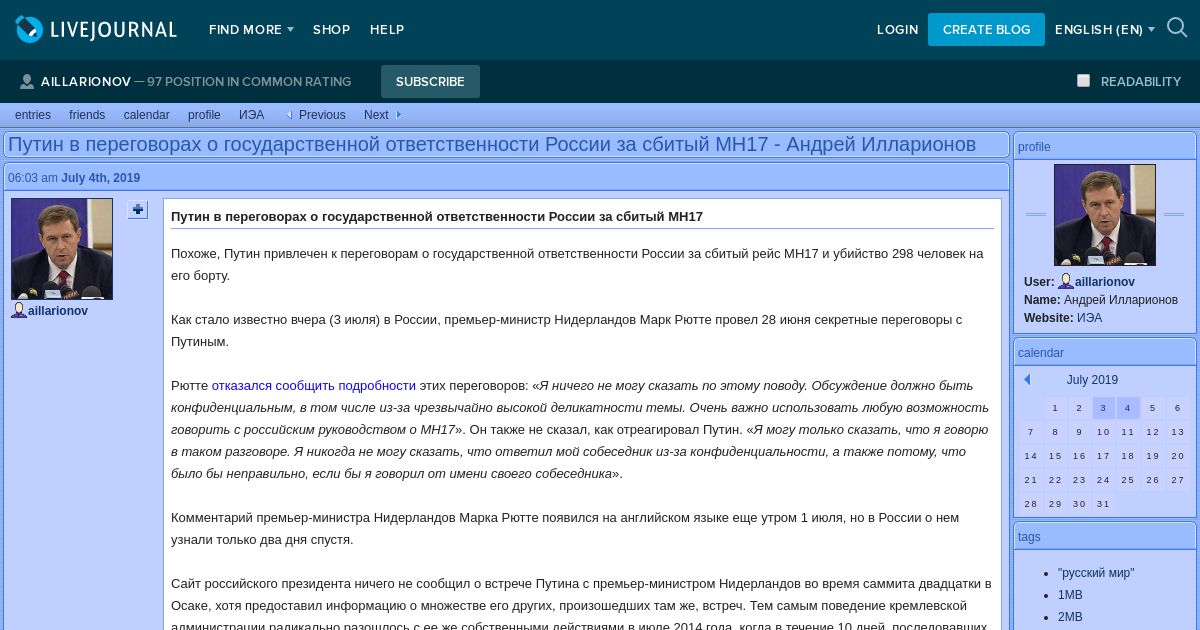Open the profile navigation link

point(204,115)
